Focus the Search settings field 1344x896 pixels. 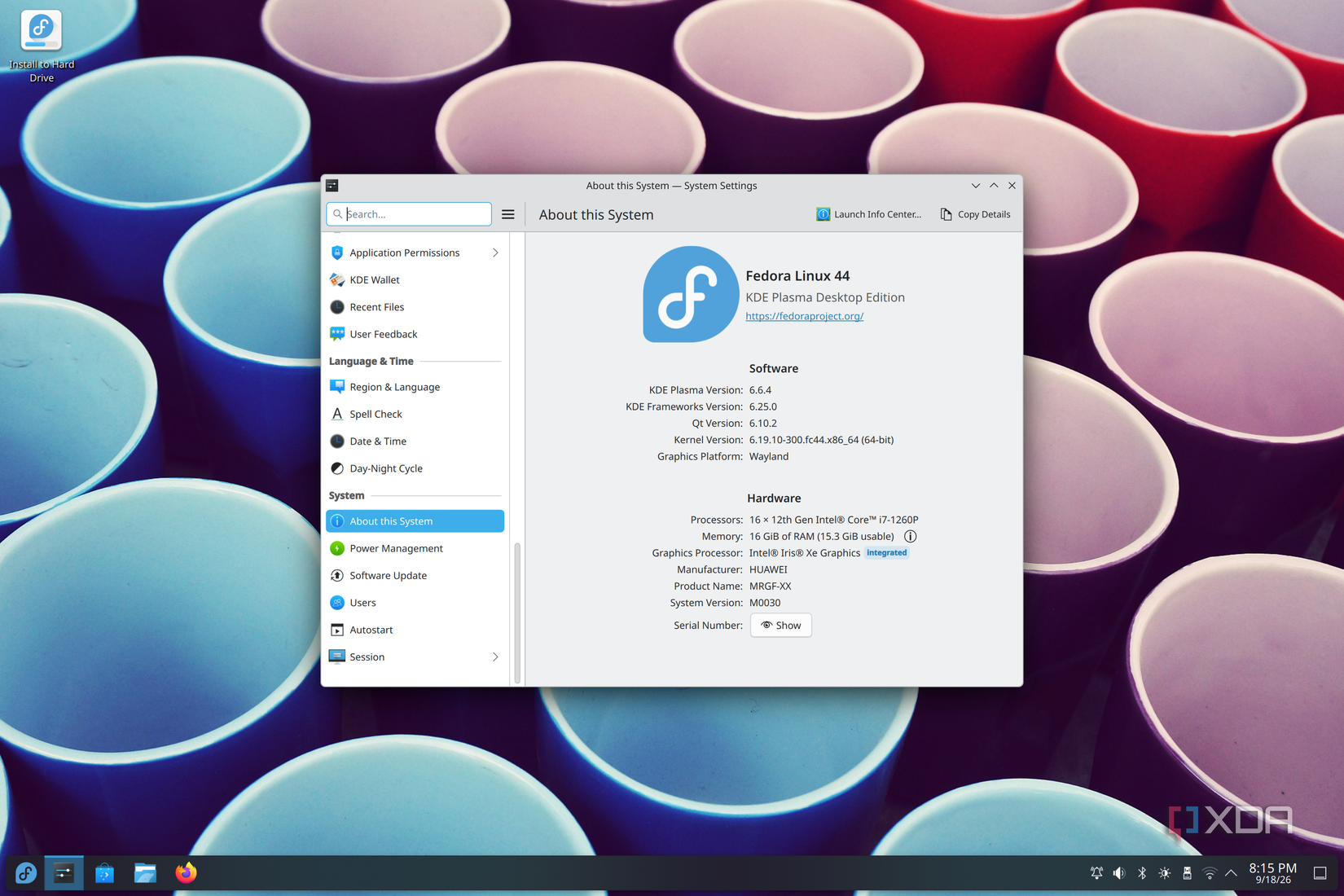409,214
